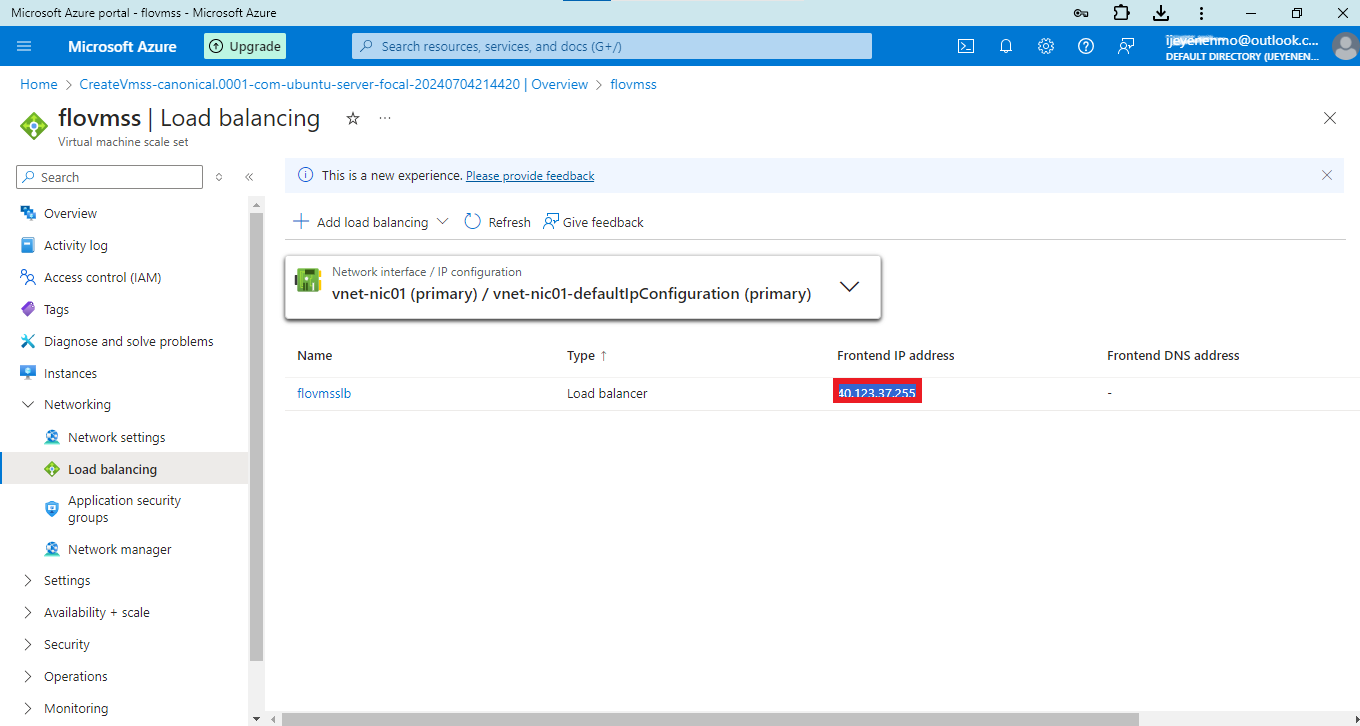Open the CreateVmss deployment Overview breadcrumb
The image size is (1360, 726).
334,85
